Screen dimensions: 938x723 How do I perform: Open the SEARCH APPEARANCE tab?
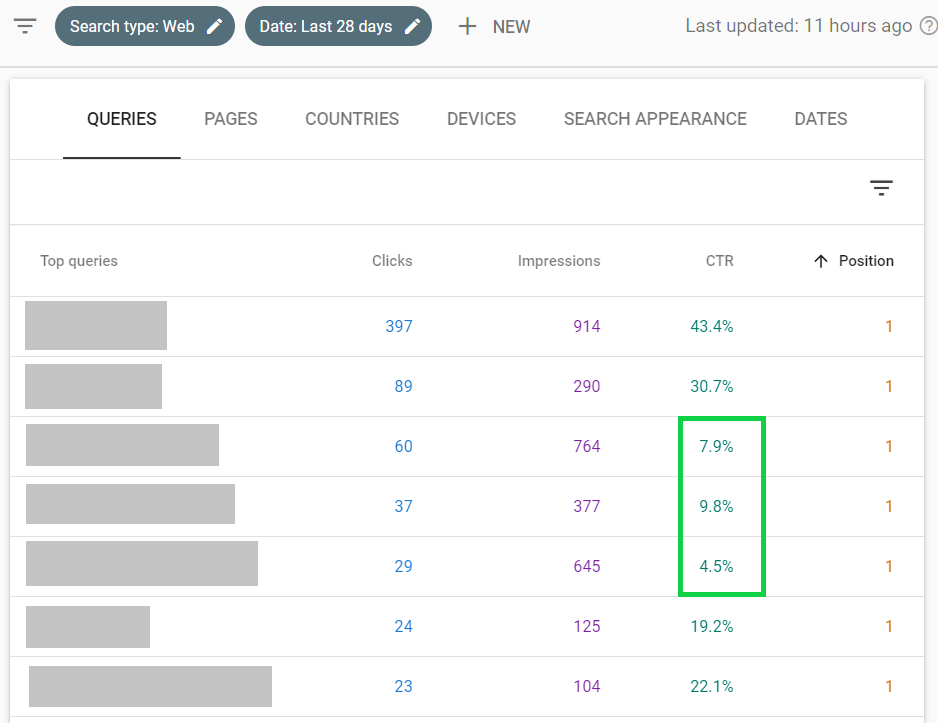[x=655, y=119]
